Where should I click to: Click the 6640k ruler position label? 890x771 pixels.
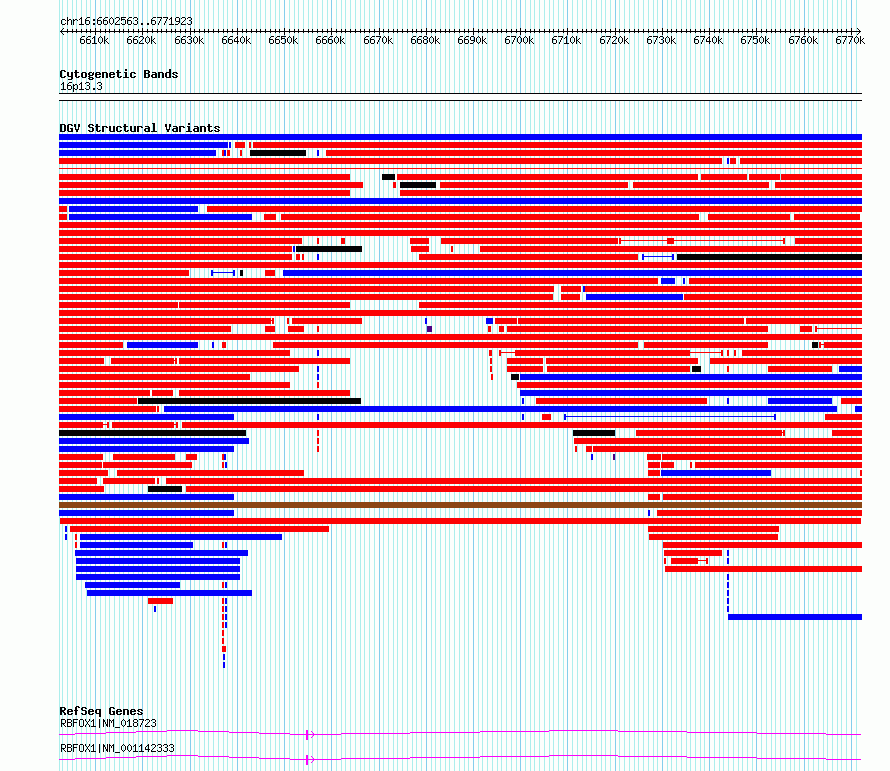click(236, 40)
